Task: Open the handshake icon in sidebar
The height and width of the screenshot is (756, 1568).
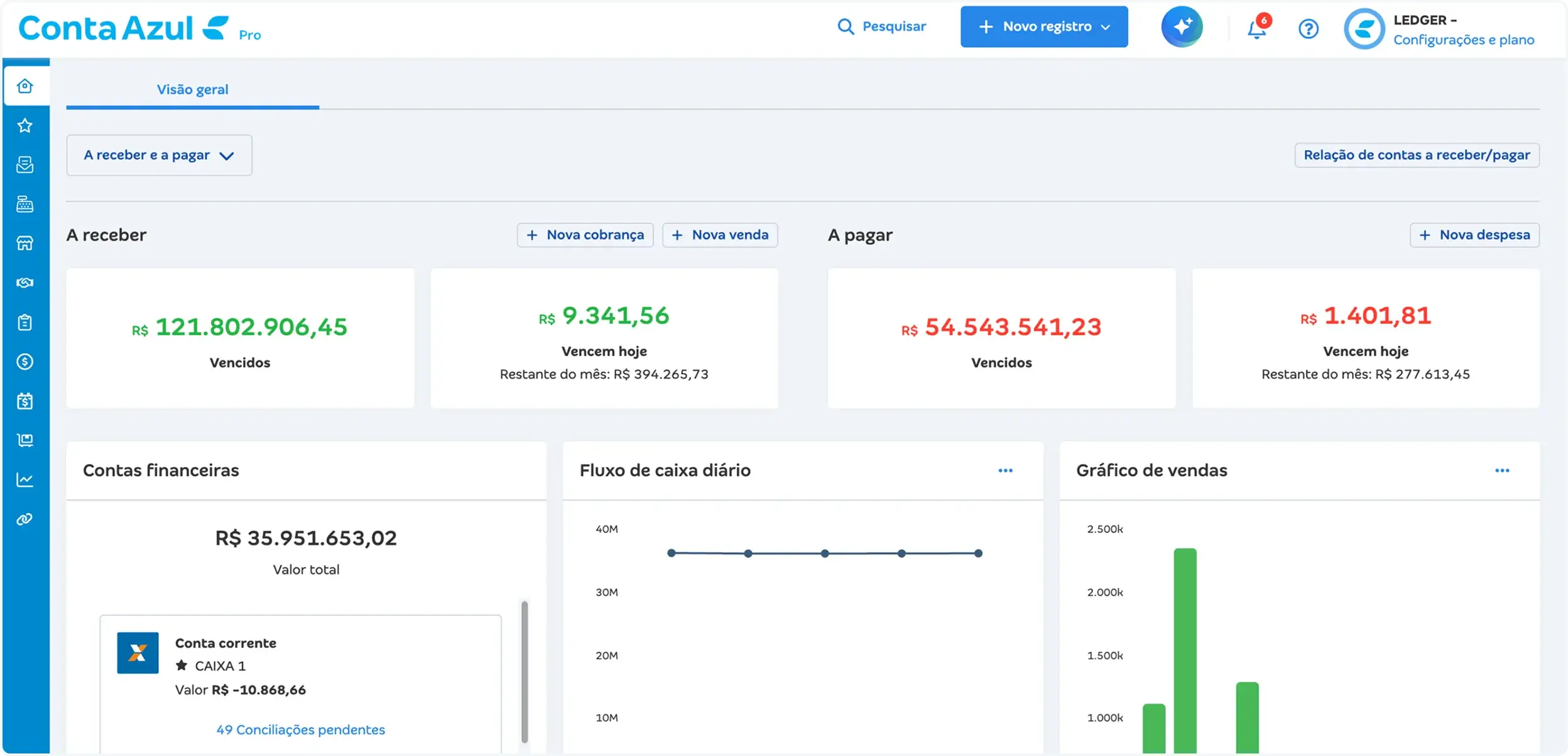Action: pos(25,283)
